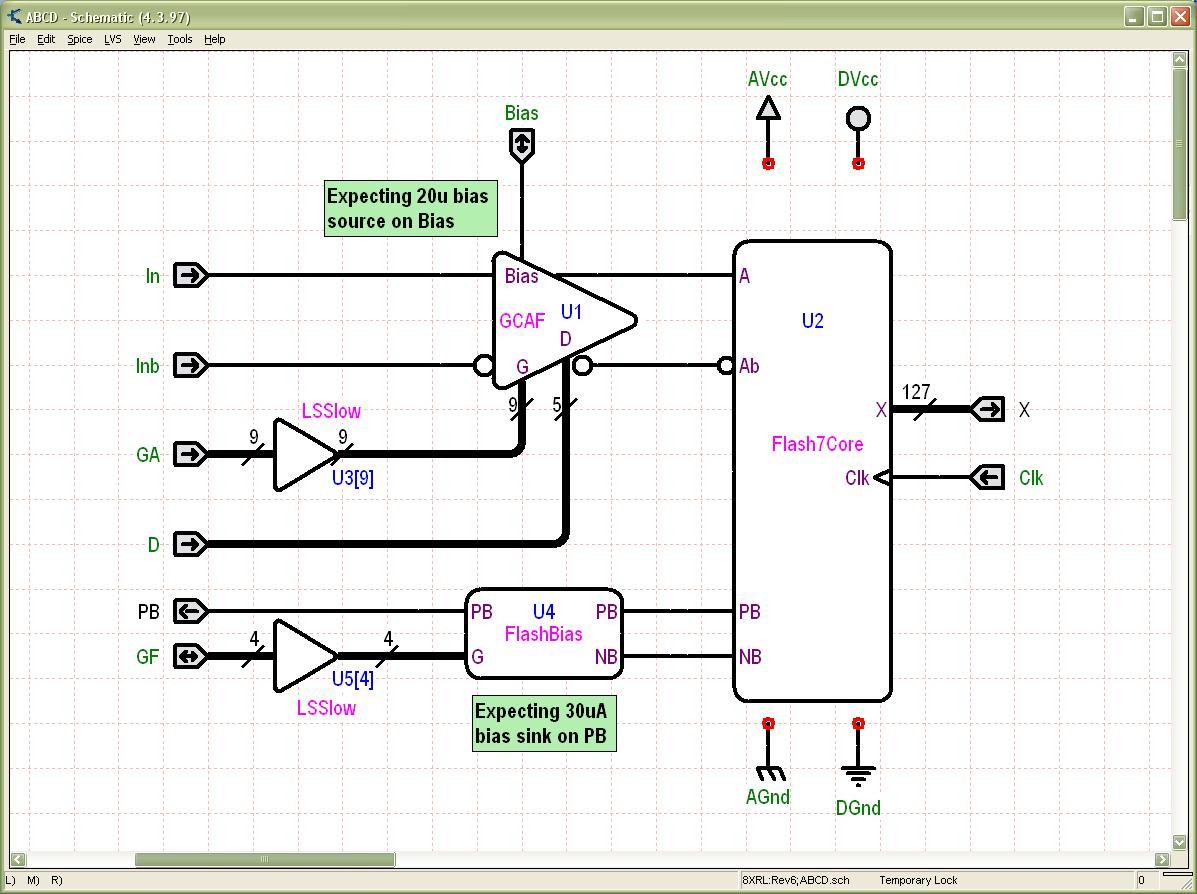The height and width of the screenshot is (894, 1197).
Task: Select the U3[9] LSSlow buffer triangle
Action: pos(304,455)
